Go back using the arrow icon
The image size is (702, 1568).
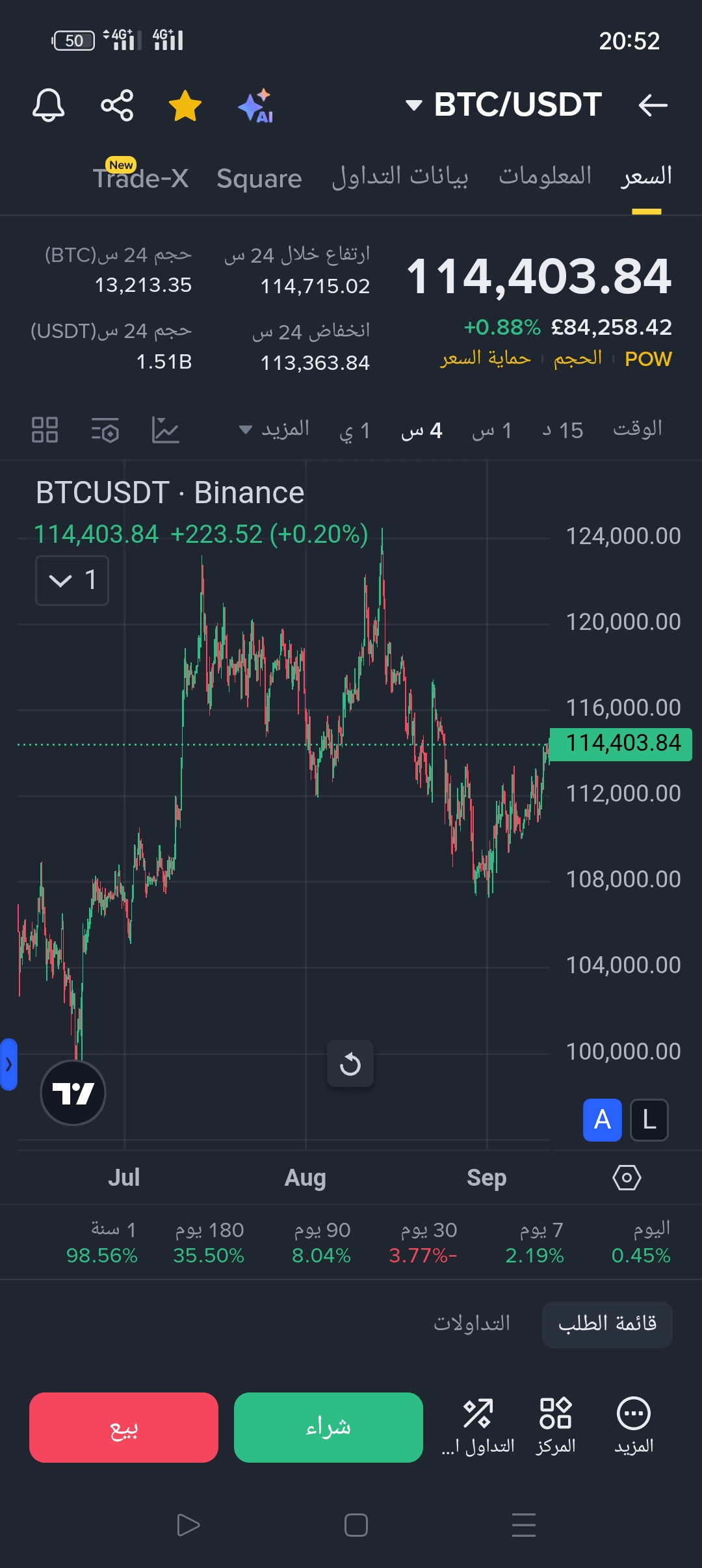click(x=653, y=105)
